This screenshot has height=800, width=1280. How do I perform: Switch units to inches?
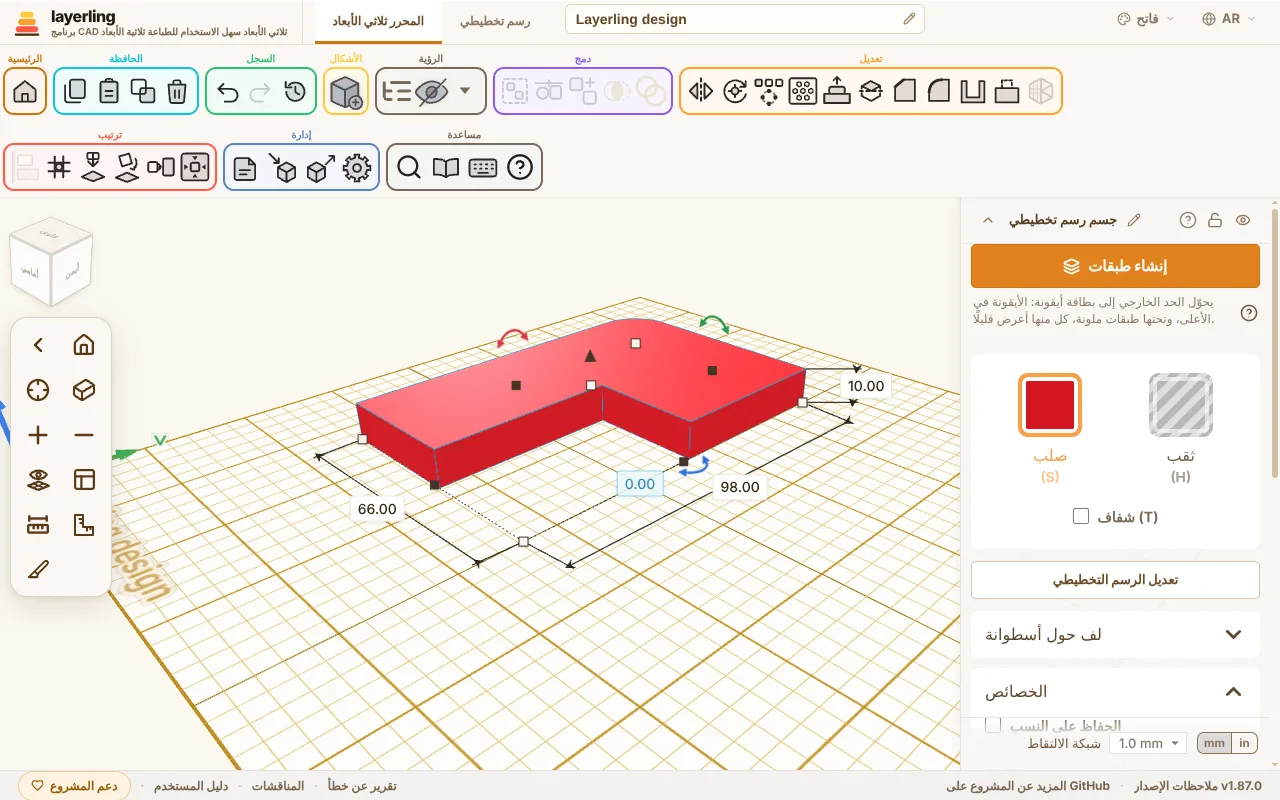1244,743
